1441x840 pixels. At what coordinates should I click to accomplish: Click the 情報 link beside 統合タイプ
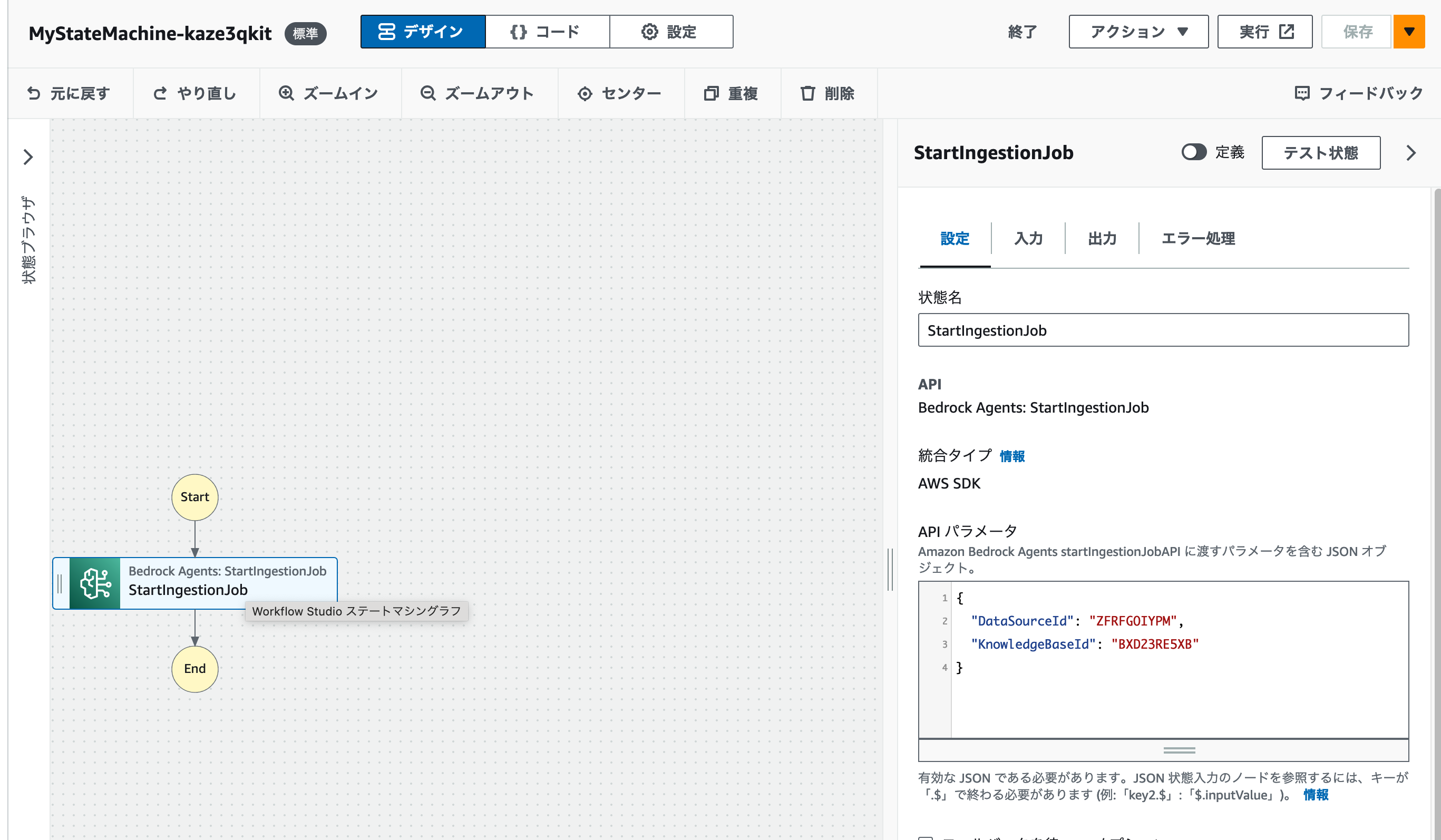pyautogui.click(x=1011, y=456)
